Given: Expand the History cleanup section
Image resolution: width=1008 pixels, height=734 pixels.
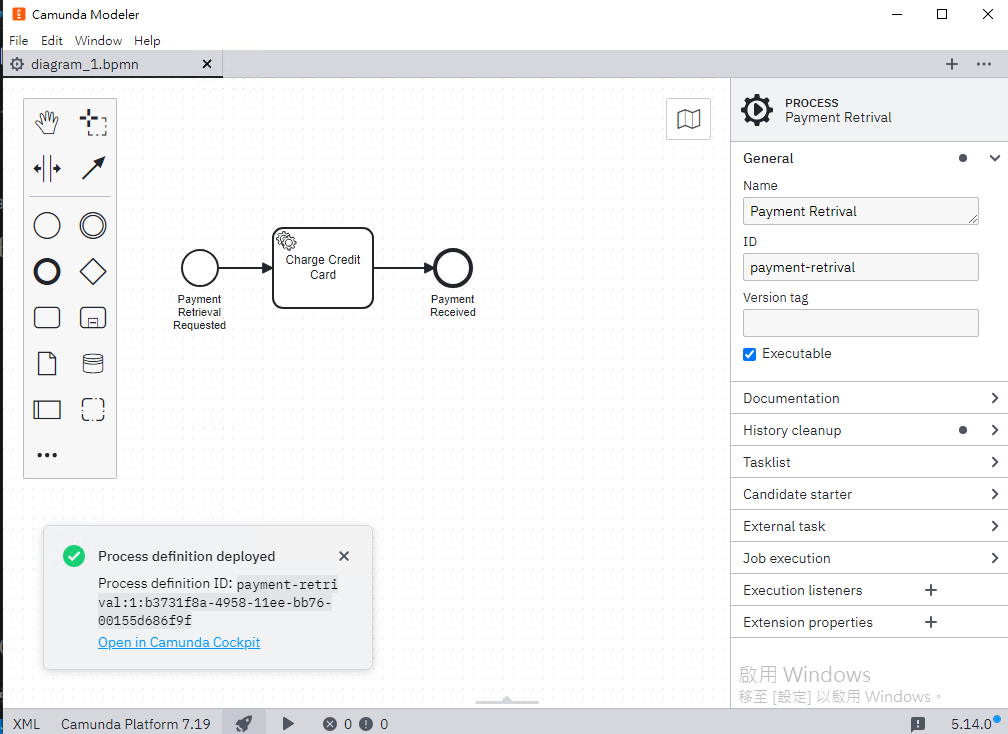Looking at the screenshot, I should pyautogui.click(x=869, y=430).
